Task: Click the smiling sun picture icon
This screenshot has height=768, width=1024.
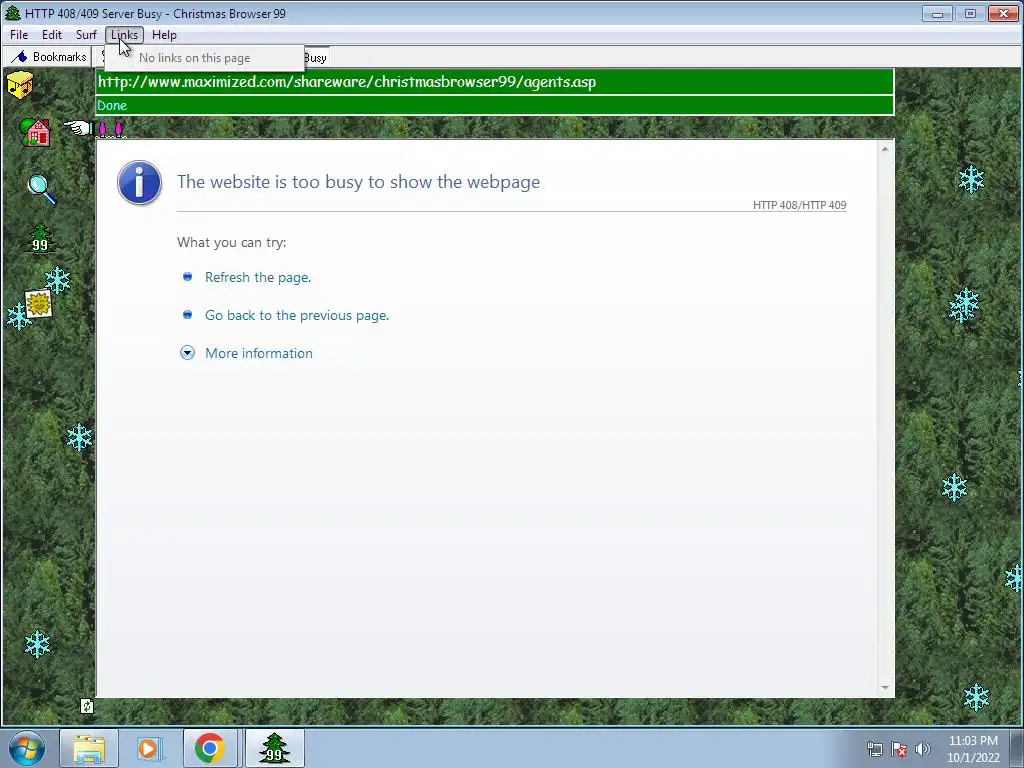Action: click(39, 304)
